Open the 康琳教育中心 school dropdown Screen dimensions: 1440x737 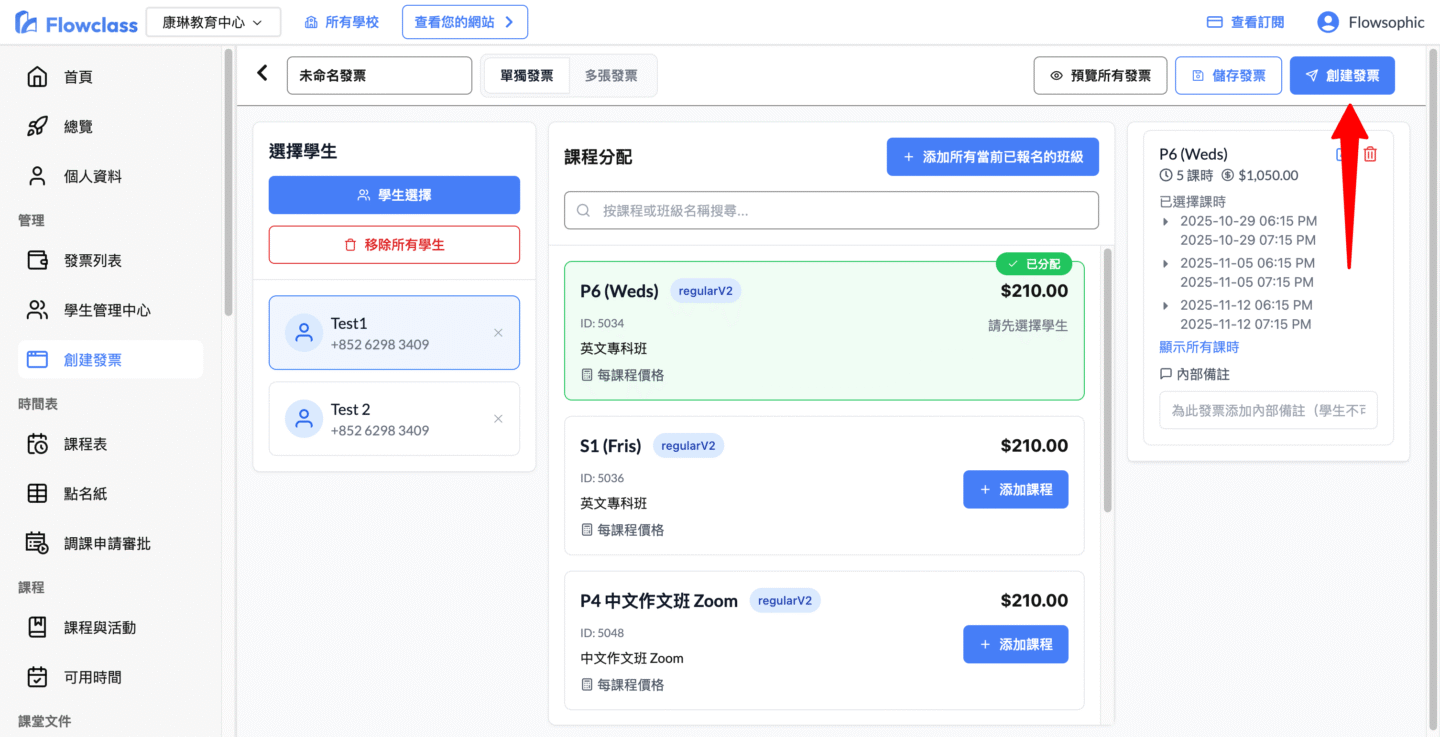coord(213,22)
